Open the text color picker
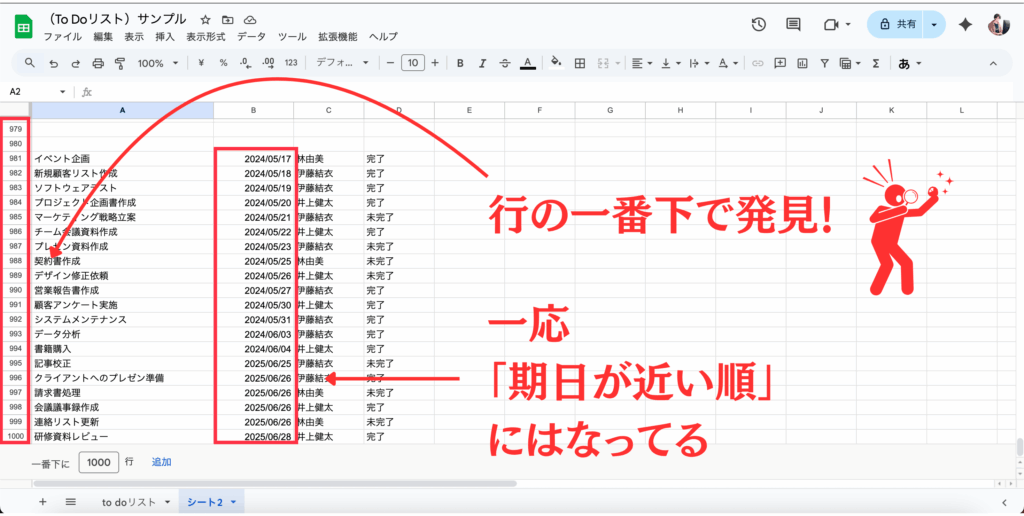Image resolution: width=1024 pixels, height=516 pixels. [x=528, y=63]
